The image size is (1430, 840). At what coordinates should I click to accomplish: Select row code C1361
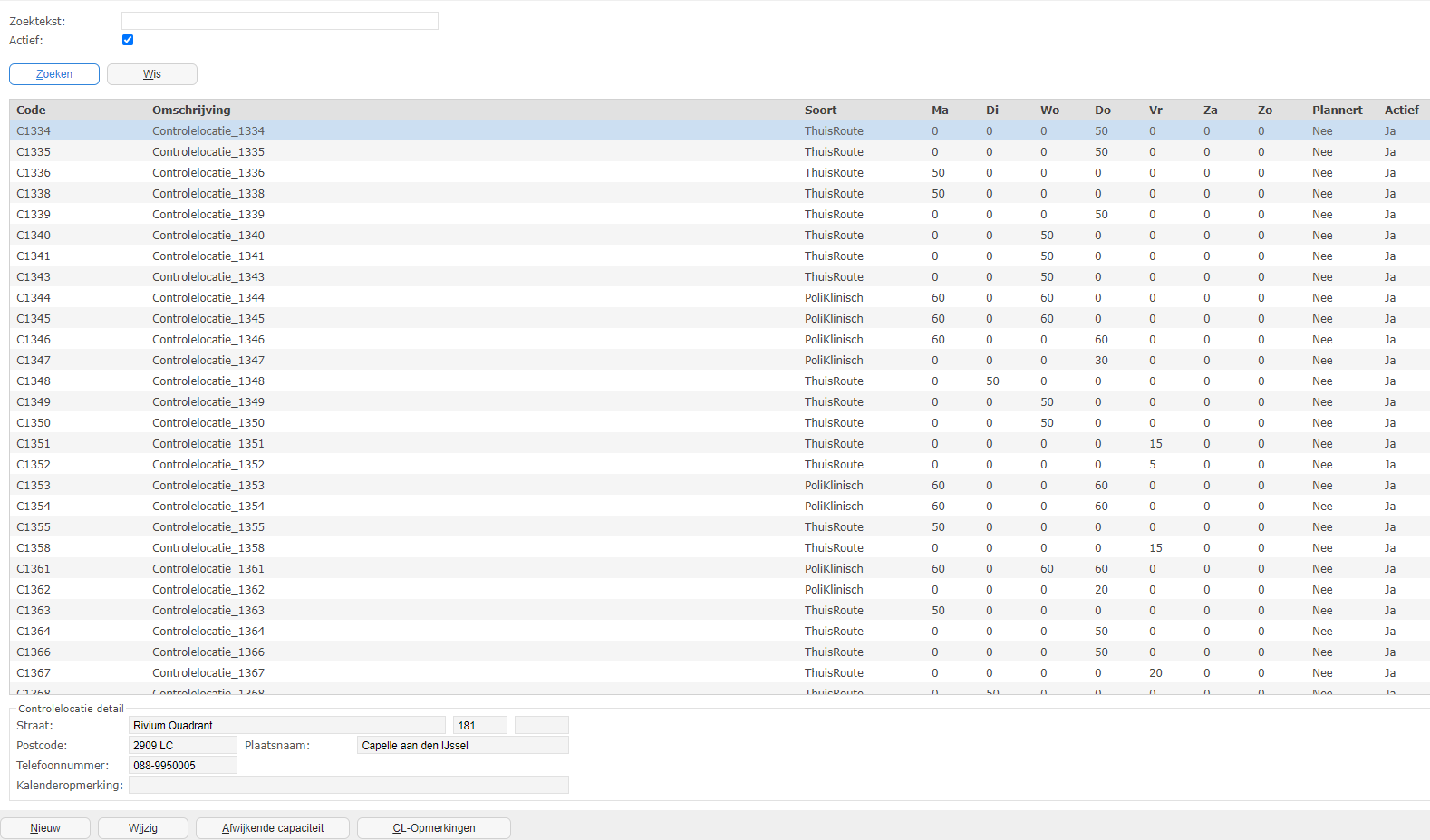pyautogui.click(x=720, y=569)
